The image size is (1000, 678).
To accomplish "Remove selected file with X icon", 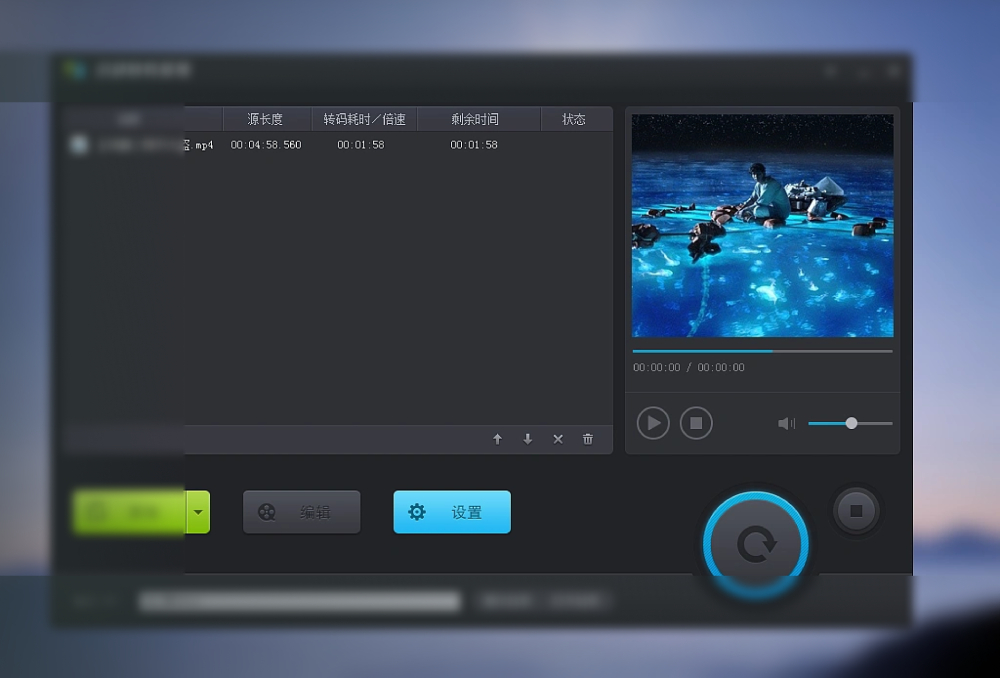I will click(558, 439).
